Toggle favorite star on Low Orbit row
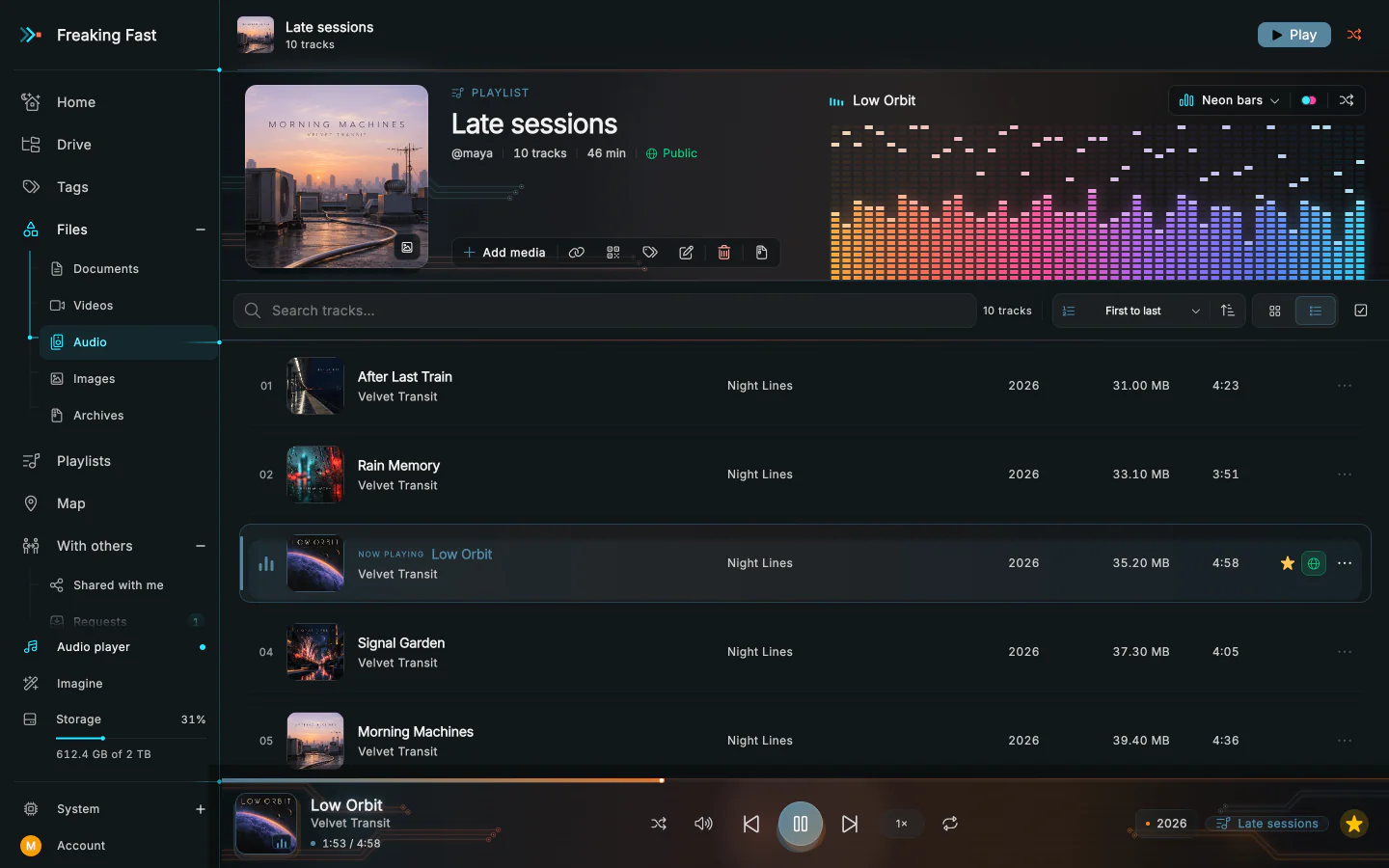 pos(1288,563)
